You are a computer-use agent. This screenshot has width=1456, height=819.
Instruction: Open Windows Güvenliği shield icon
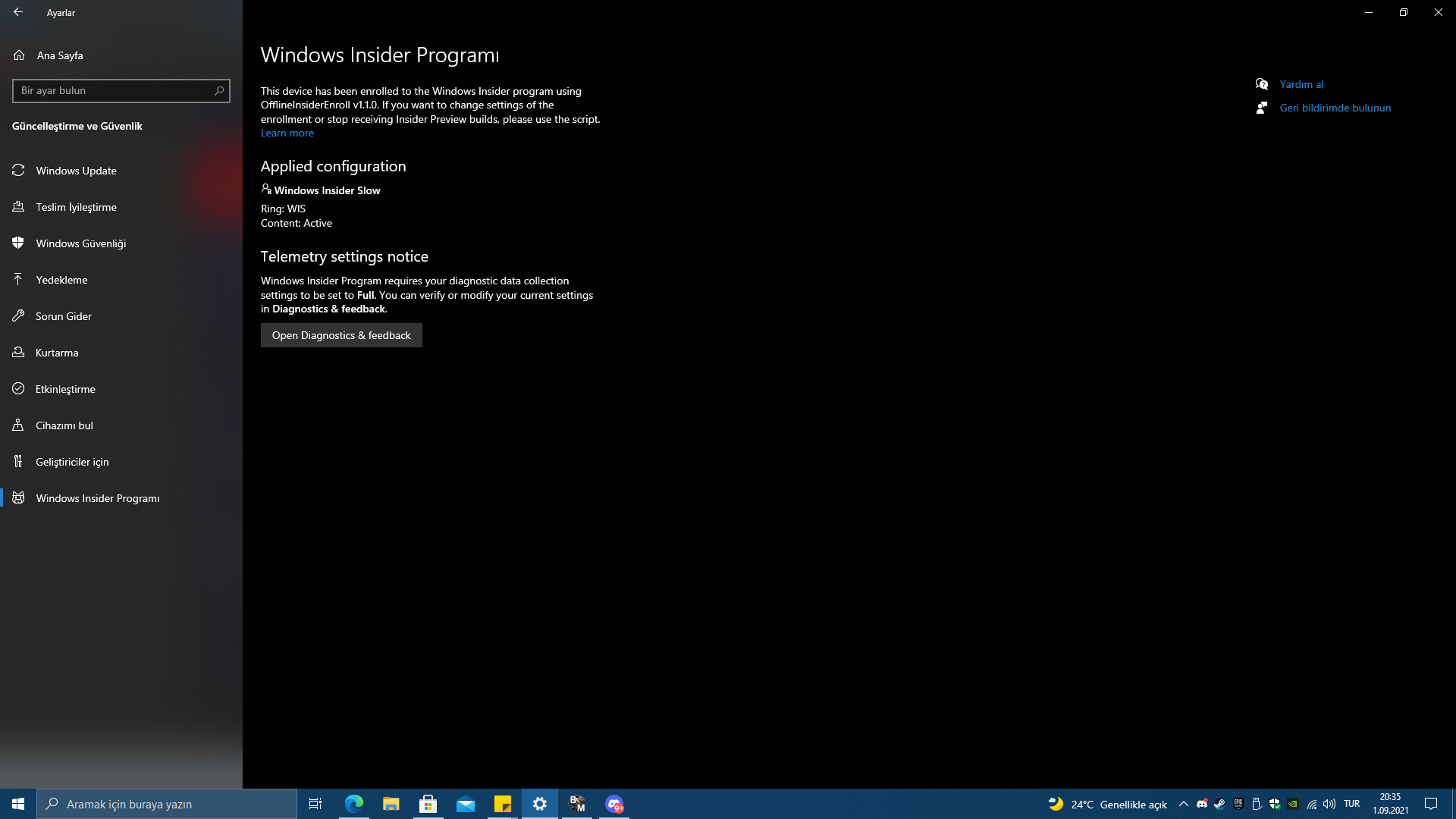point(19,243)
